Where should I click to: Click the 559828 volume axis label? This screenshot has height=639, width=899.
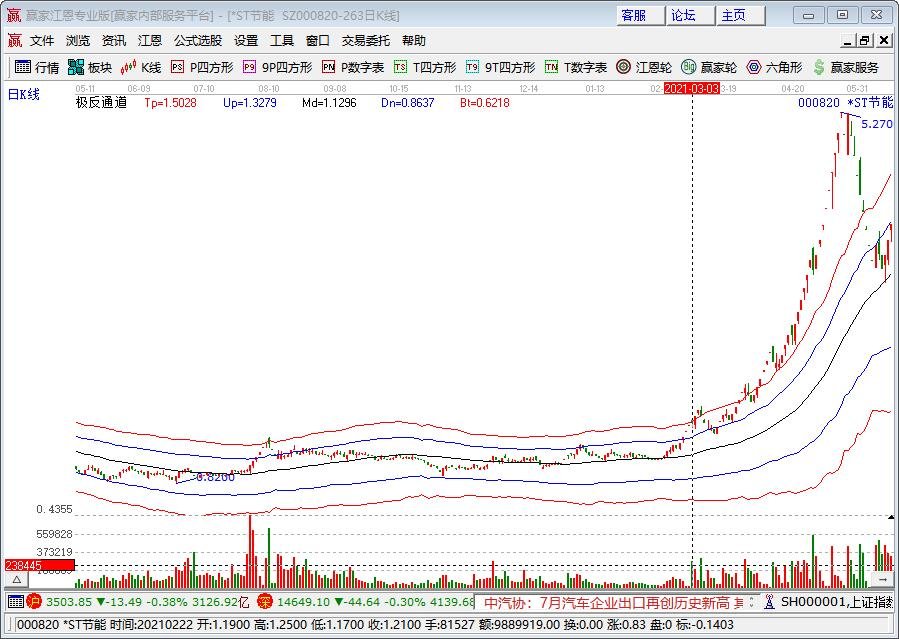click(x=54, y=534)
